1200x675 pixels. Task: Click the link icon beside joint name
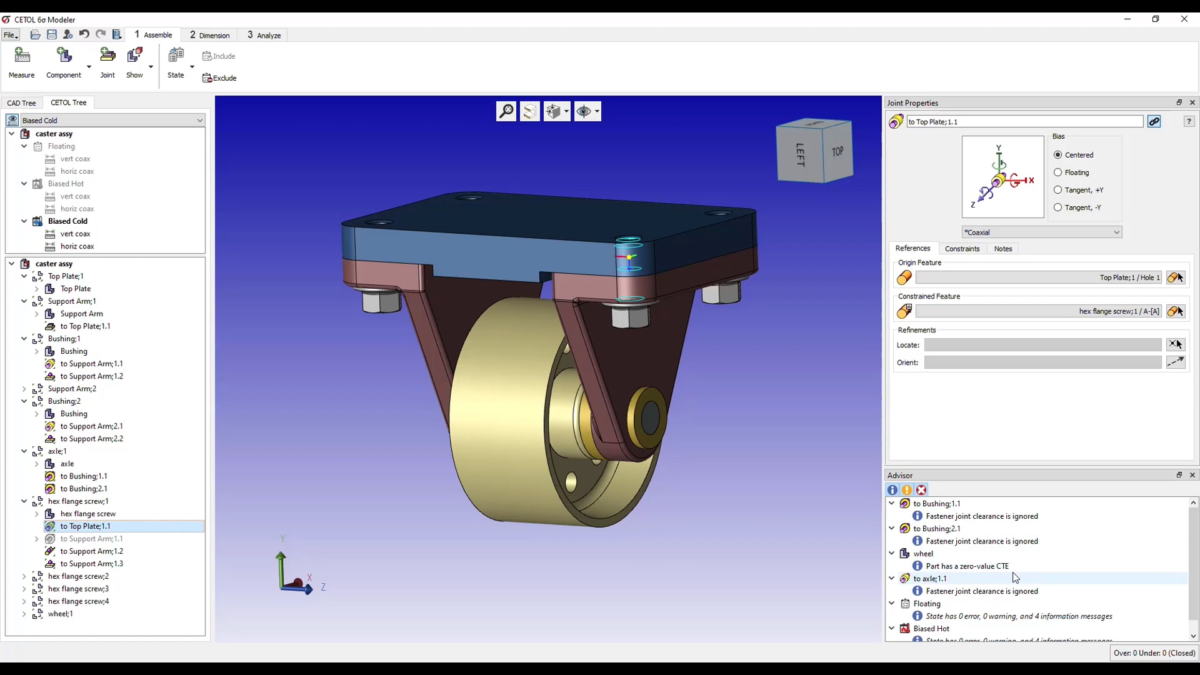[x=1154, y=121]
